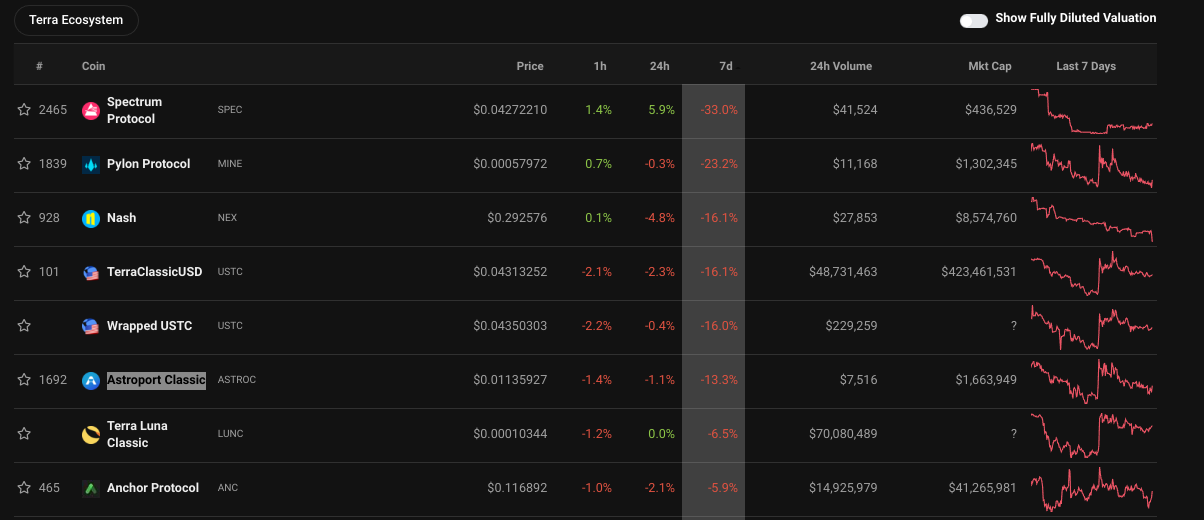Click price $0.292576 in the Nash row
The width and height of the screenshot is (1204, 520).
[x=517, y=218]
